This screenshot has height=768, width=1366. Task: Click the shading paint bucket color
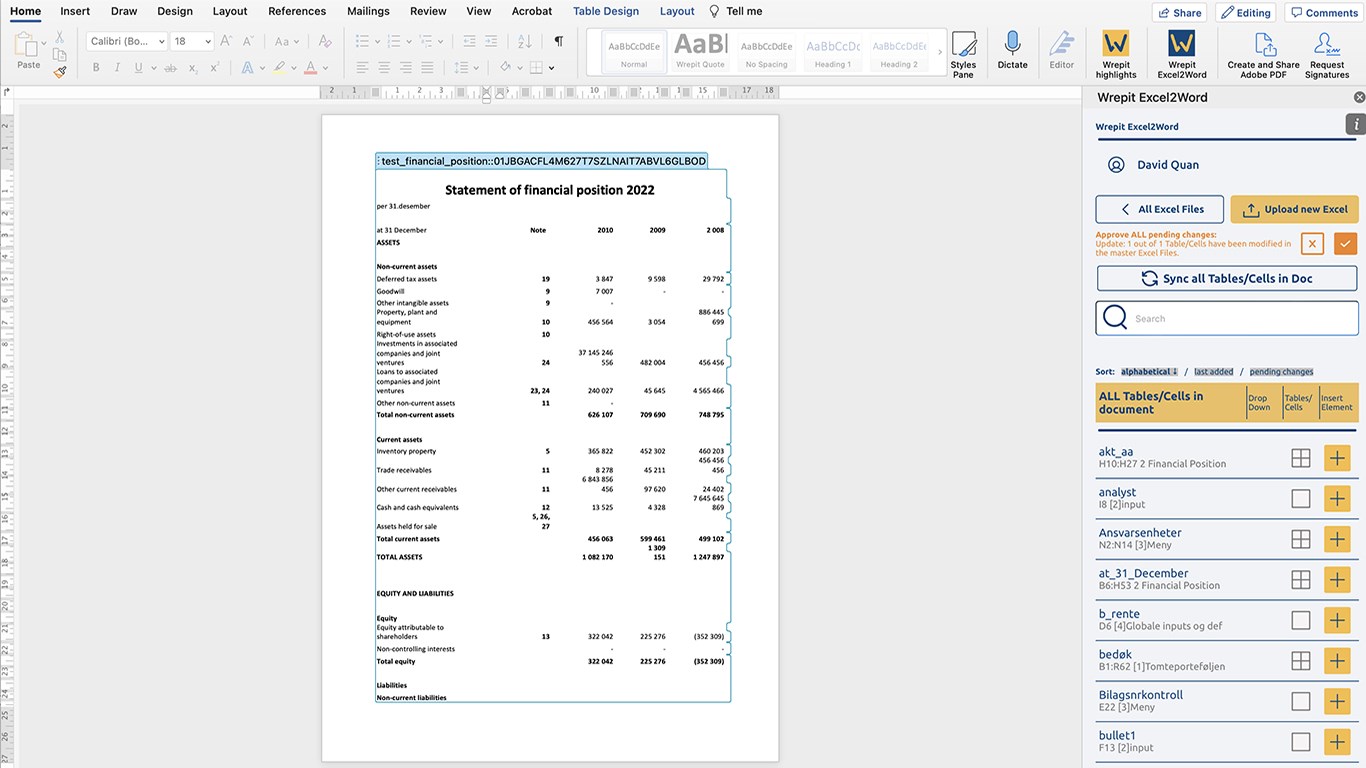[x=506, y=68]
